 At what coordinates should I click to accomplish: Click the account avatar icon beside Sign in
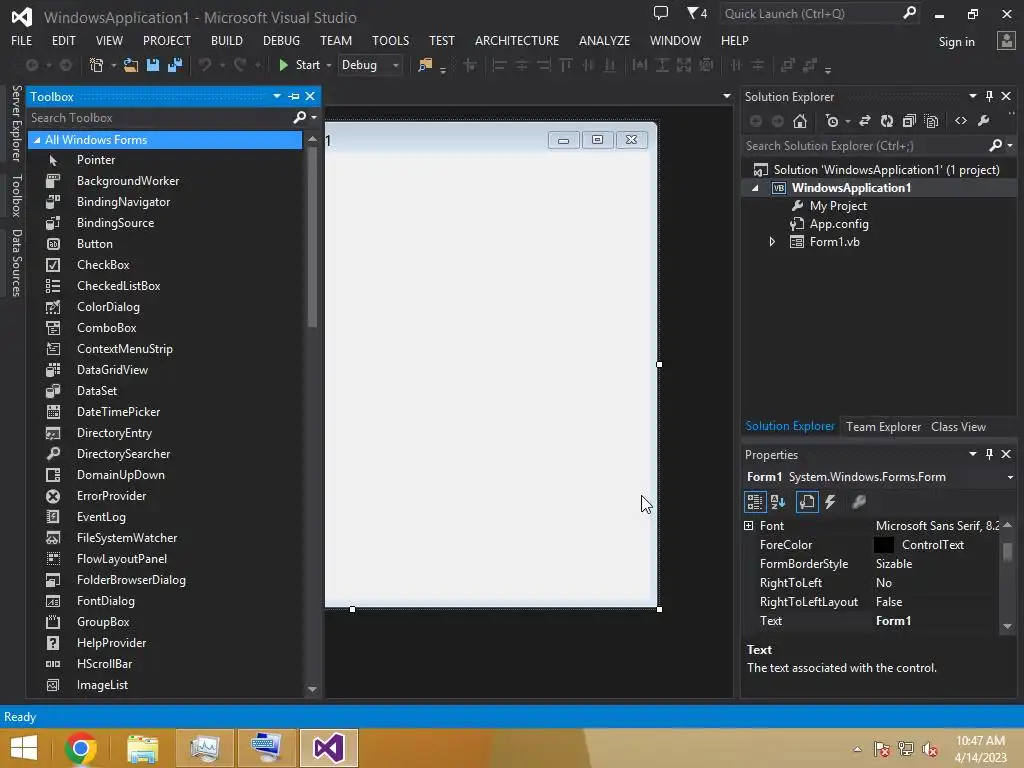pyautogui.click(x=1006, y=41)
